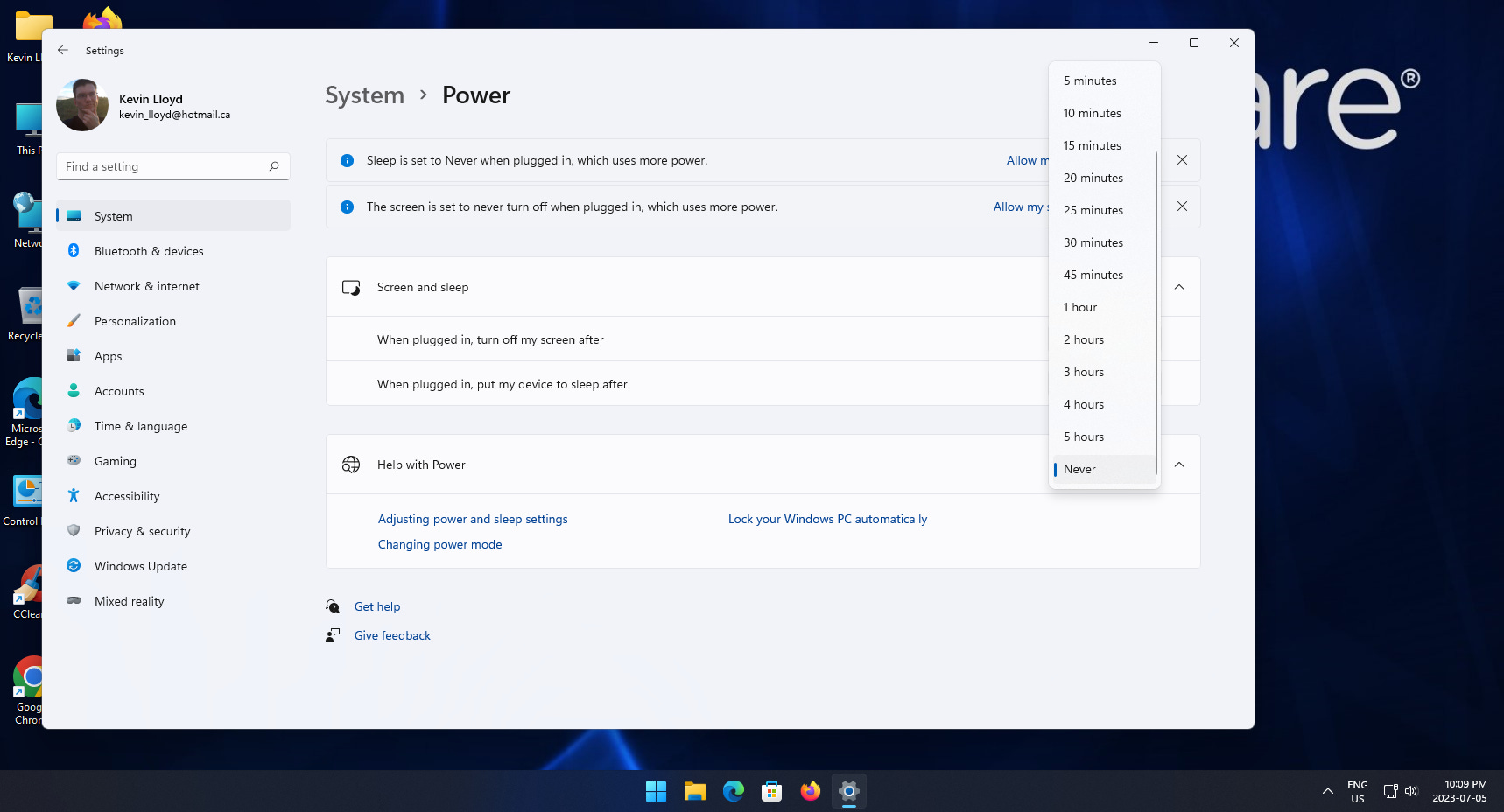
Task: Open Accessibility settings
Action: 173,496
